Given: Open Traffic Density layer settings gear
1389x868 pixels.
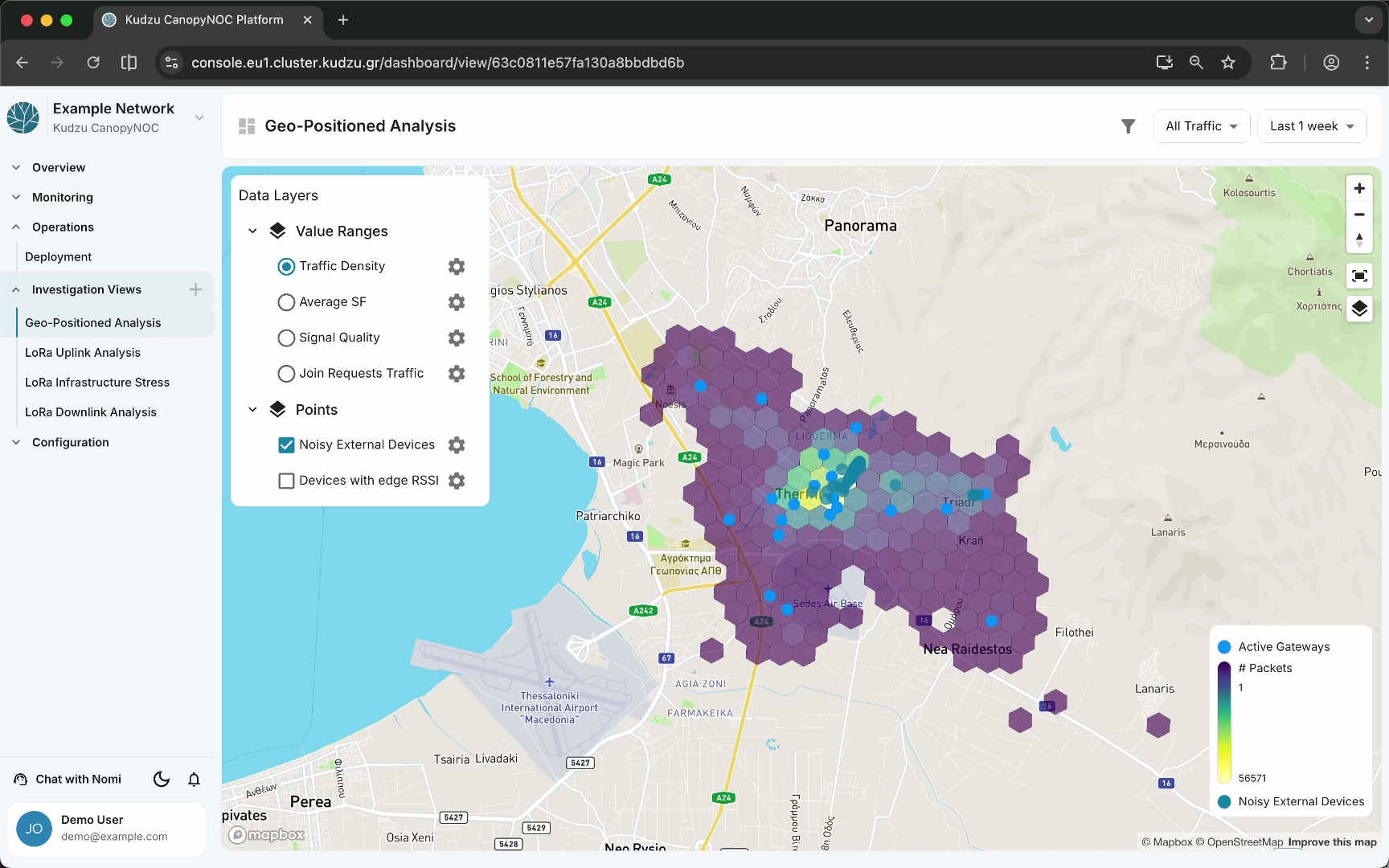Looking at the screenshot, I should pos(457,267).
